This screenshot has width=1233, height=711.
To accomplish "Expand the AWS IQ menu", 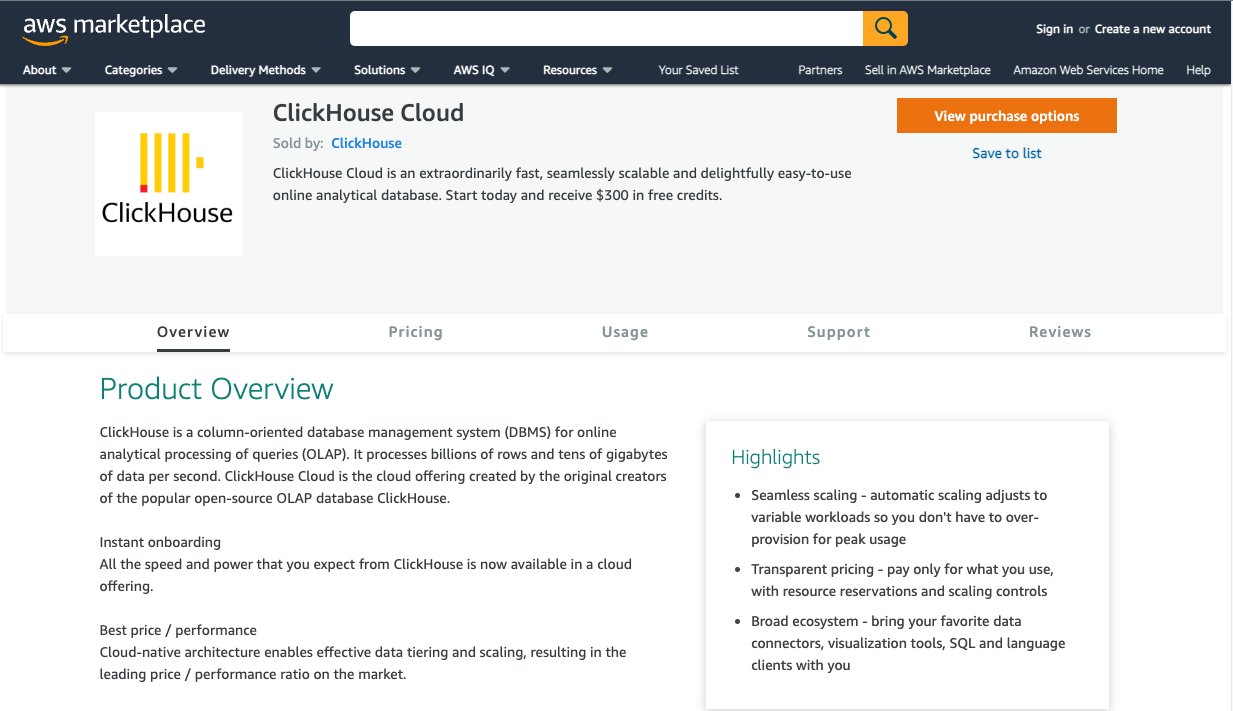I will click(481, 70).
